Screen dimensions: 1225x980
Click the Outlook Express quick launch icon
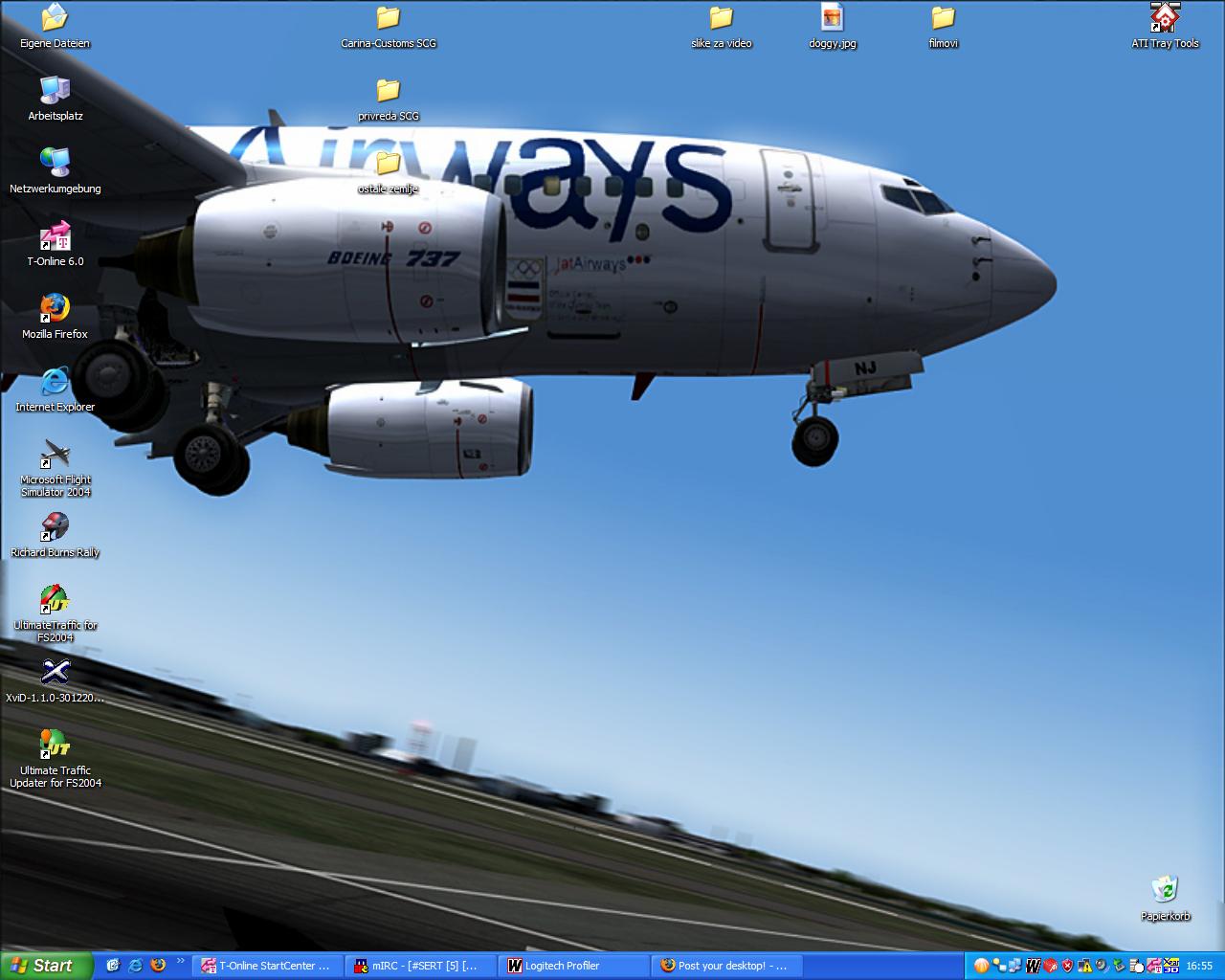coord(113,966)
